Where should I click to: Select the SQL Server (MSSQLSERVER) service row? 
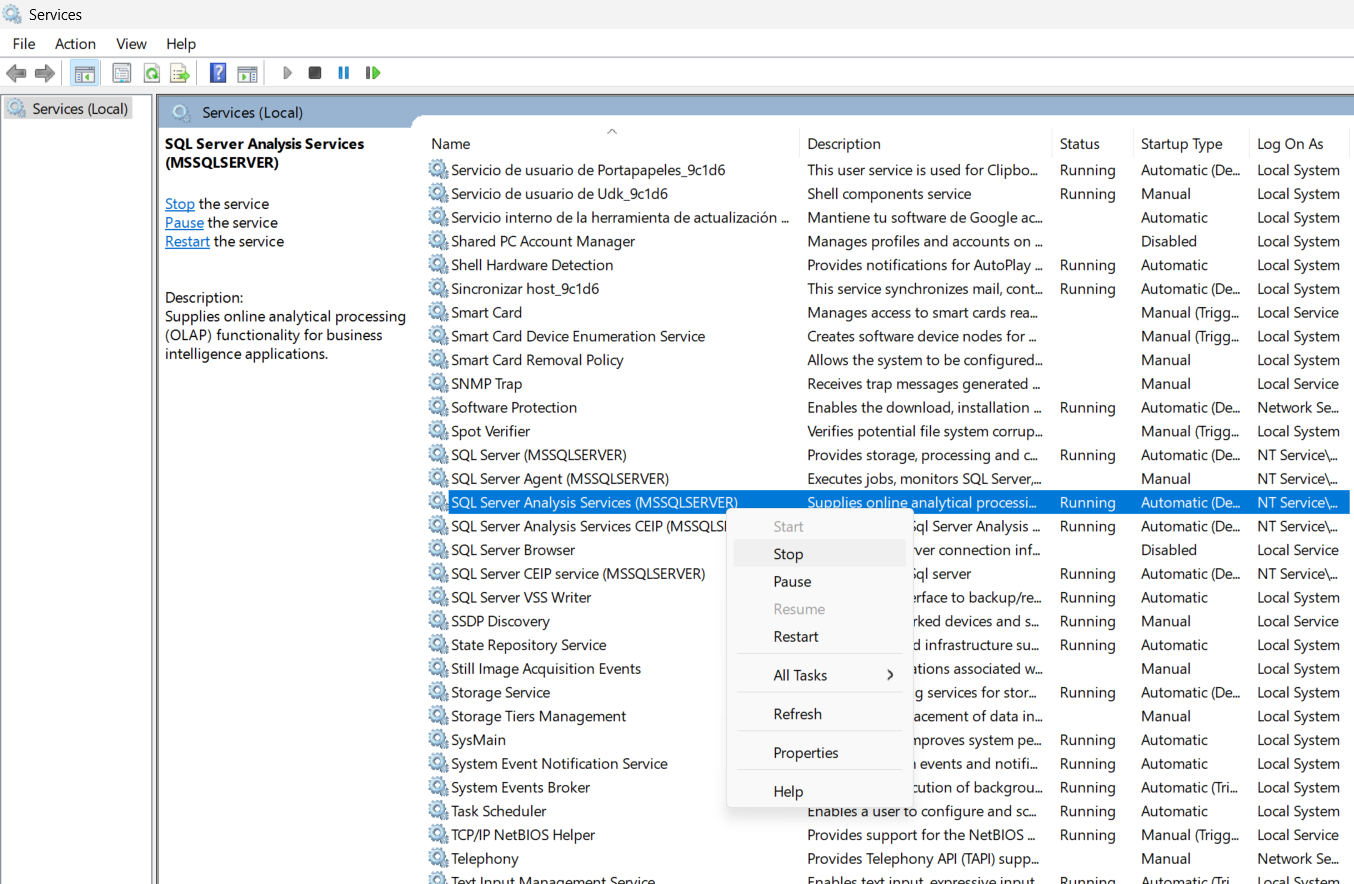tap(888, 455)
